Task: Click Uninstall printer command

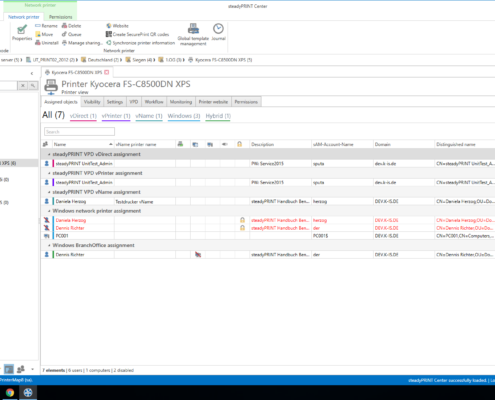Action: tap(47, 43)
